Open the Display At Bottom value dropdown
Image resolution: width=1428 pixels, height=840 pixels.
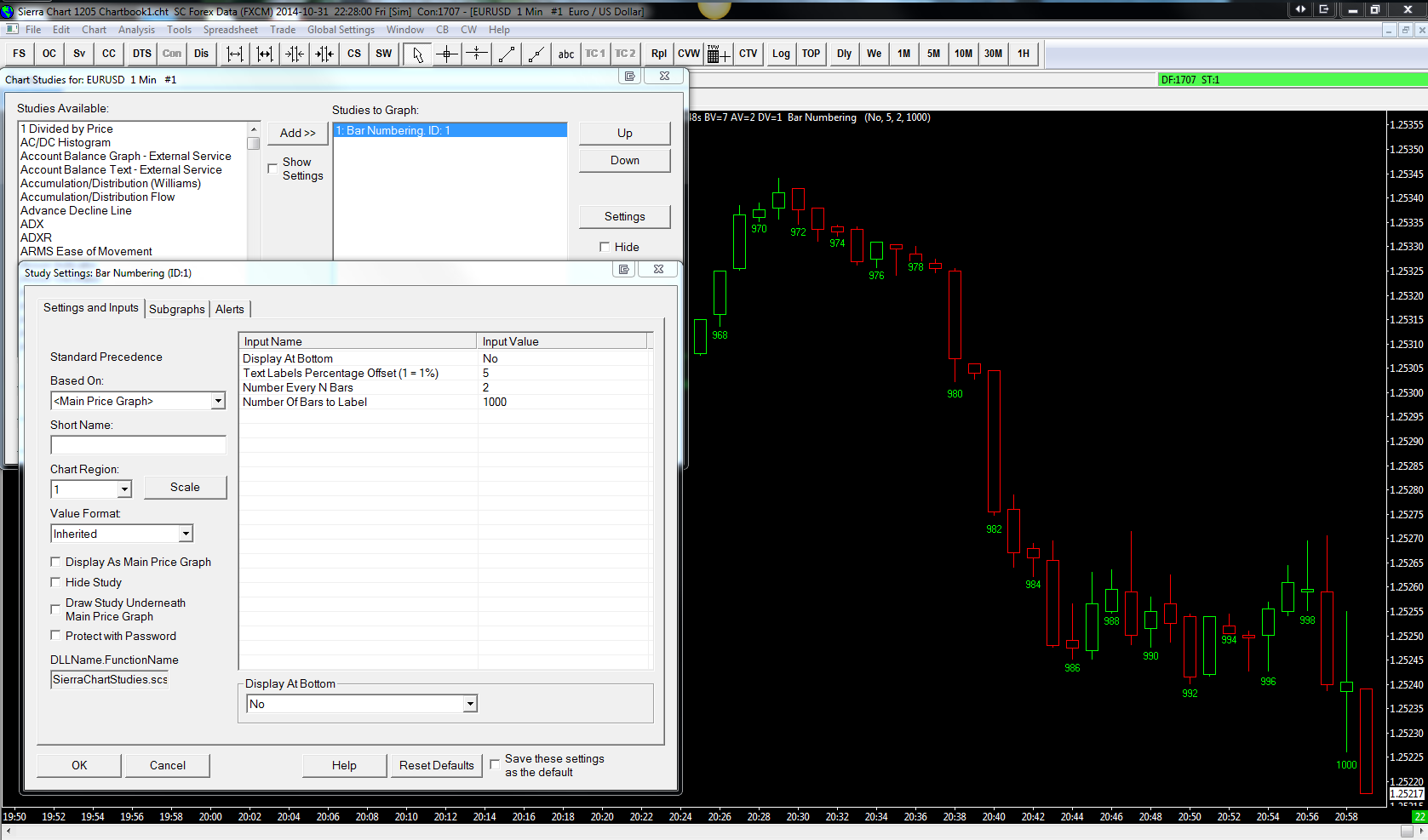point(470,704)
